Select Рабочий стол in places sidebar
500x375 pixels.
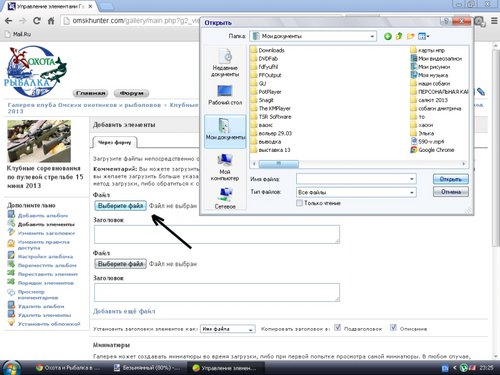tap(225, 95)
